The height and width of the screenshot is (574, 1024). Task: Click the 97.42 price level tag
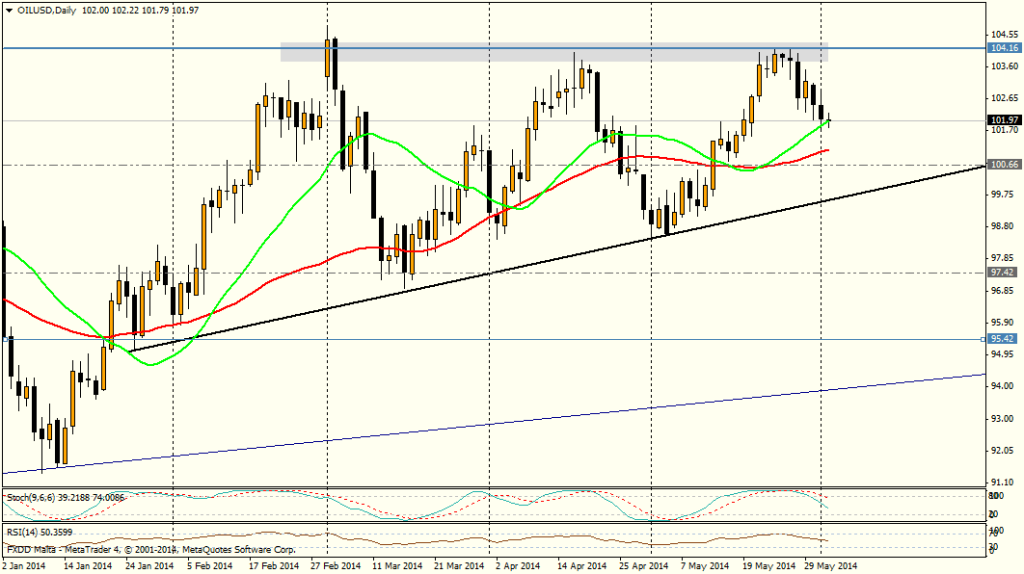pyautogui.click(x=1003, y=272)
